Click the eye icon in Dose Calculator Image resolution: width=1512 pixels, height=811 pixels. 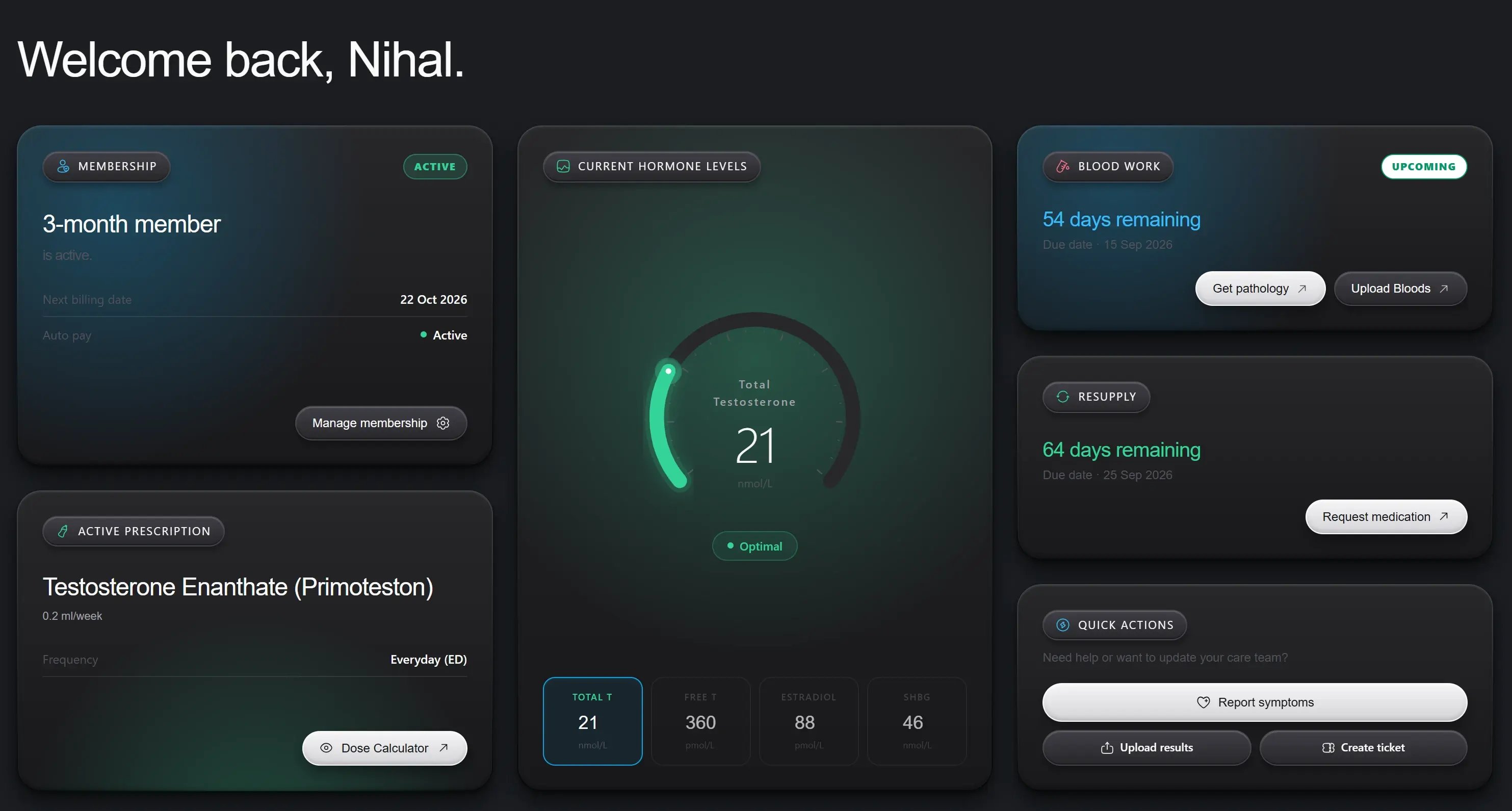pyautogui.click(x=326, y=748)
